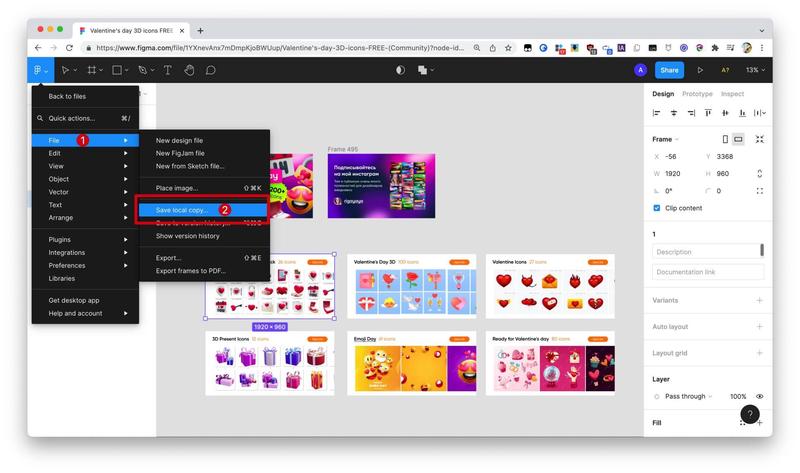Viewport: 800px width, 473px height.
Task: Add Layout grid with plus
Action: click(x=760, y=353)
